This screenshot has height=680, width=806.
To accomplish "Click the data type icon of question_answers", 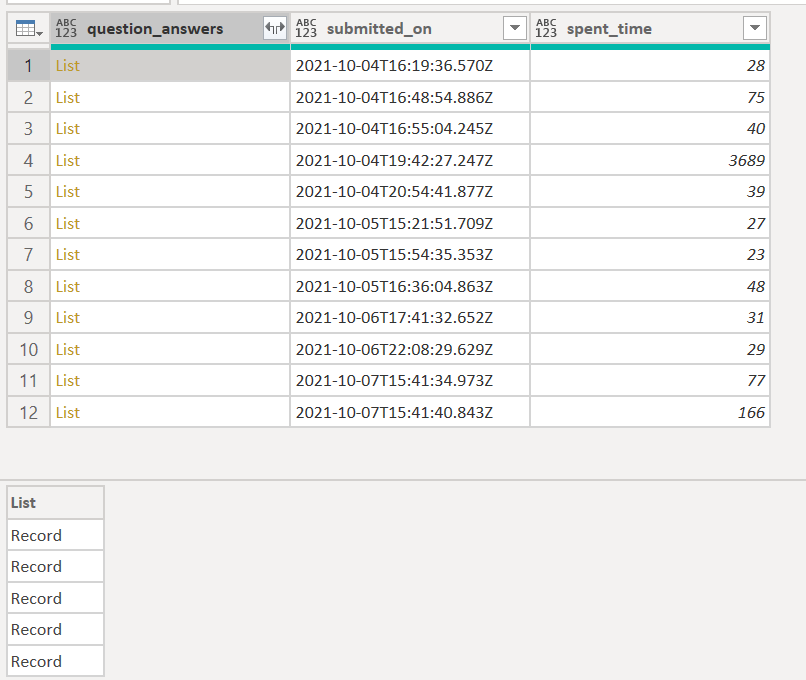I will [x=66, y=28].
